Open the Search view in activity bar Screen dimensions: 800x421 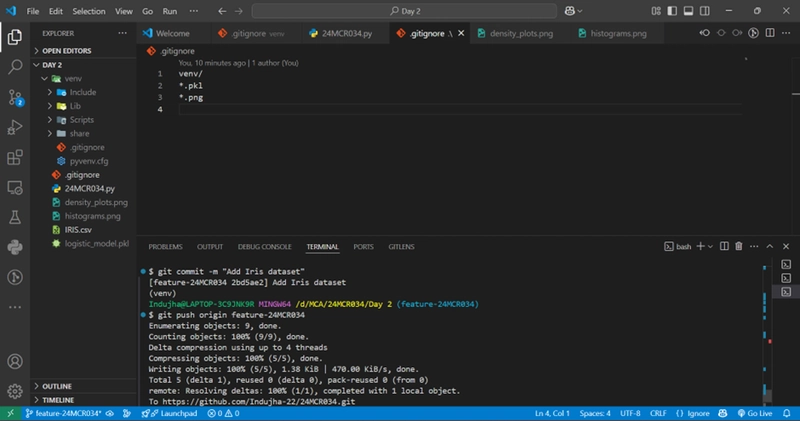pyautogui.click(x=15, y=67)
